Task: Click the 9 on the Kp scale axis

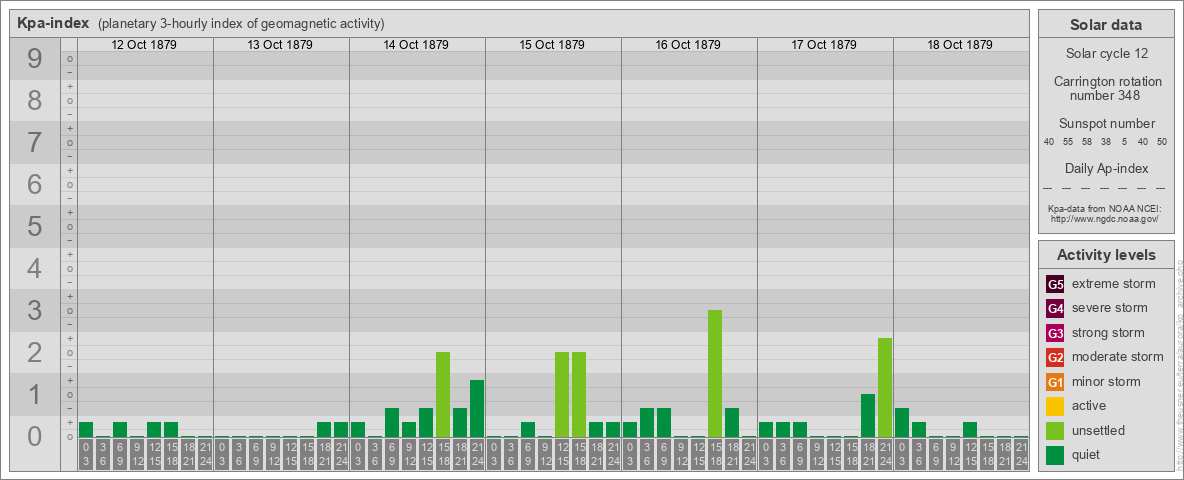Action: [34, 59]
